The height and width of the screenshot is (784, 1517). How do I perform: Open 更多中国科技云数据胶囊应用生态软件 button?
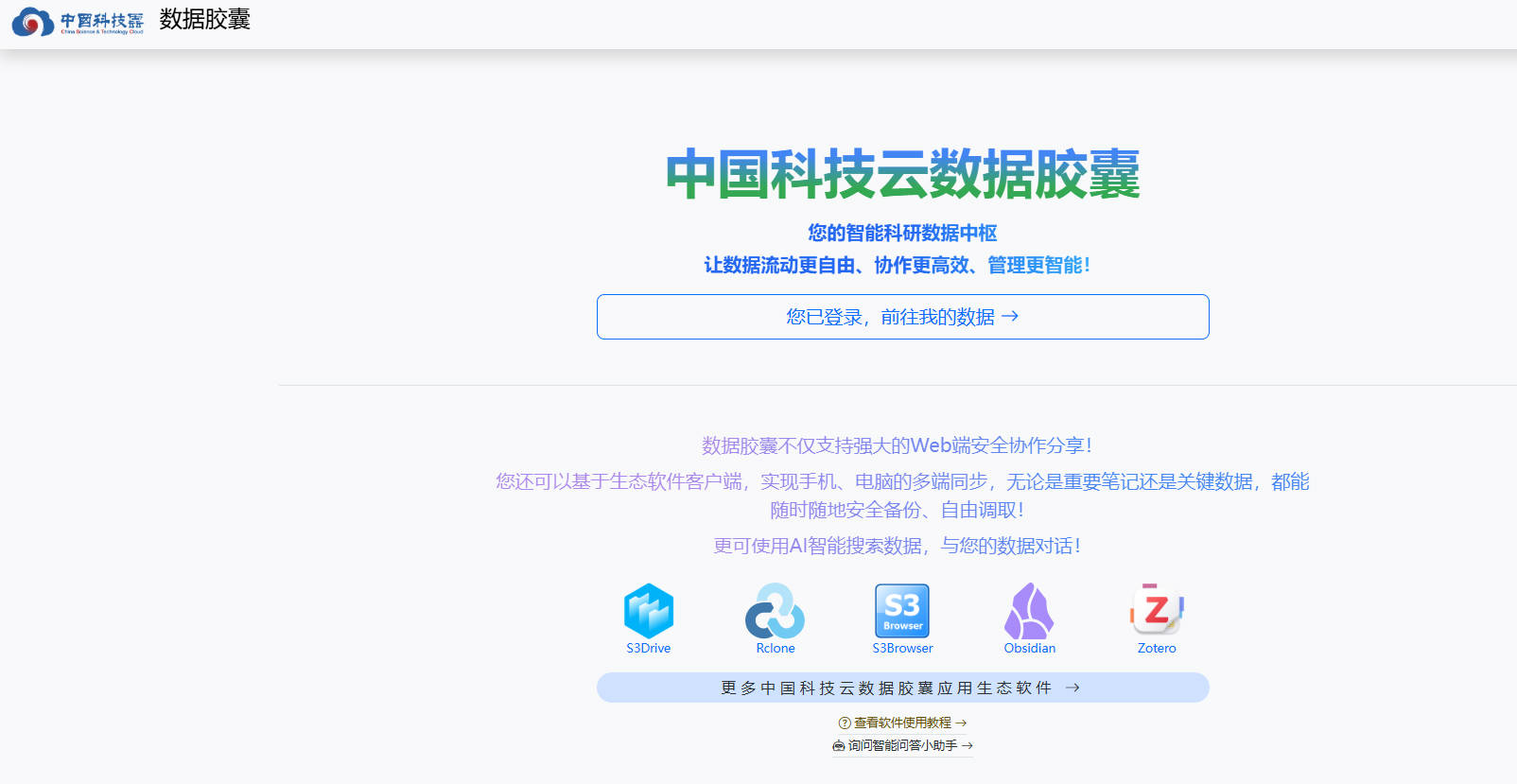click(x=902, y=688)
